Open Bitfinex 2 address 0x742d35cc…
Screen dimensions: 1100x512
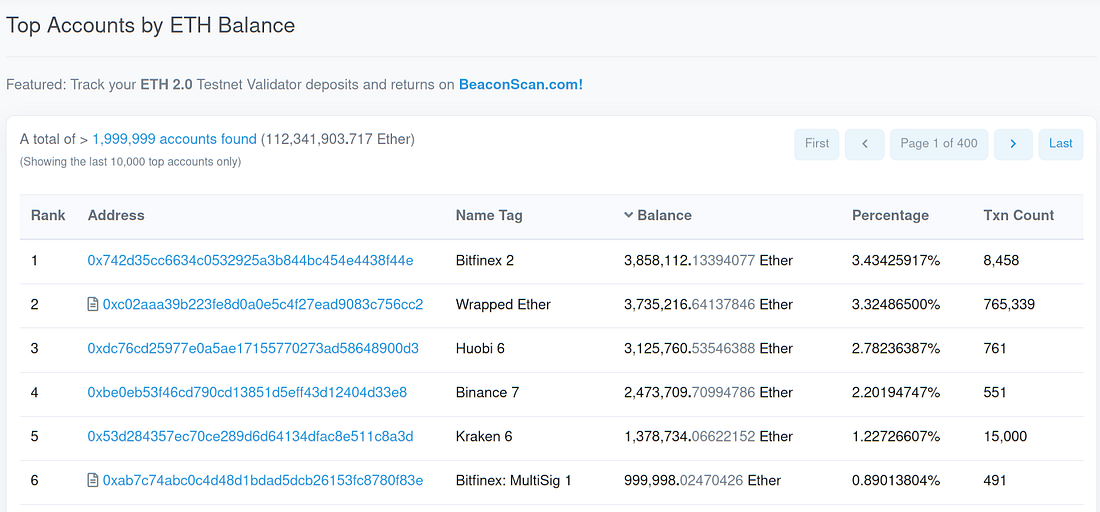point(250,261)
